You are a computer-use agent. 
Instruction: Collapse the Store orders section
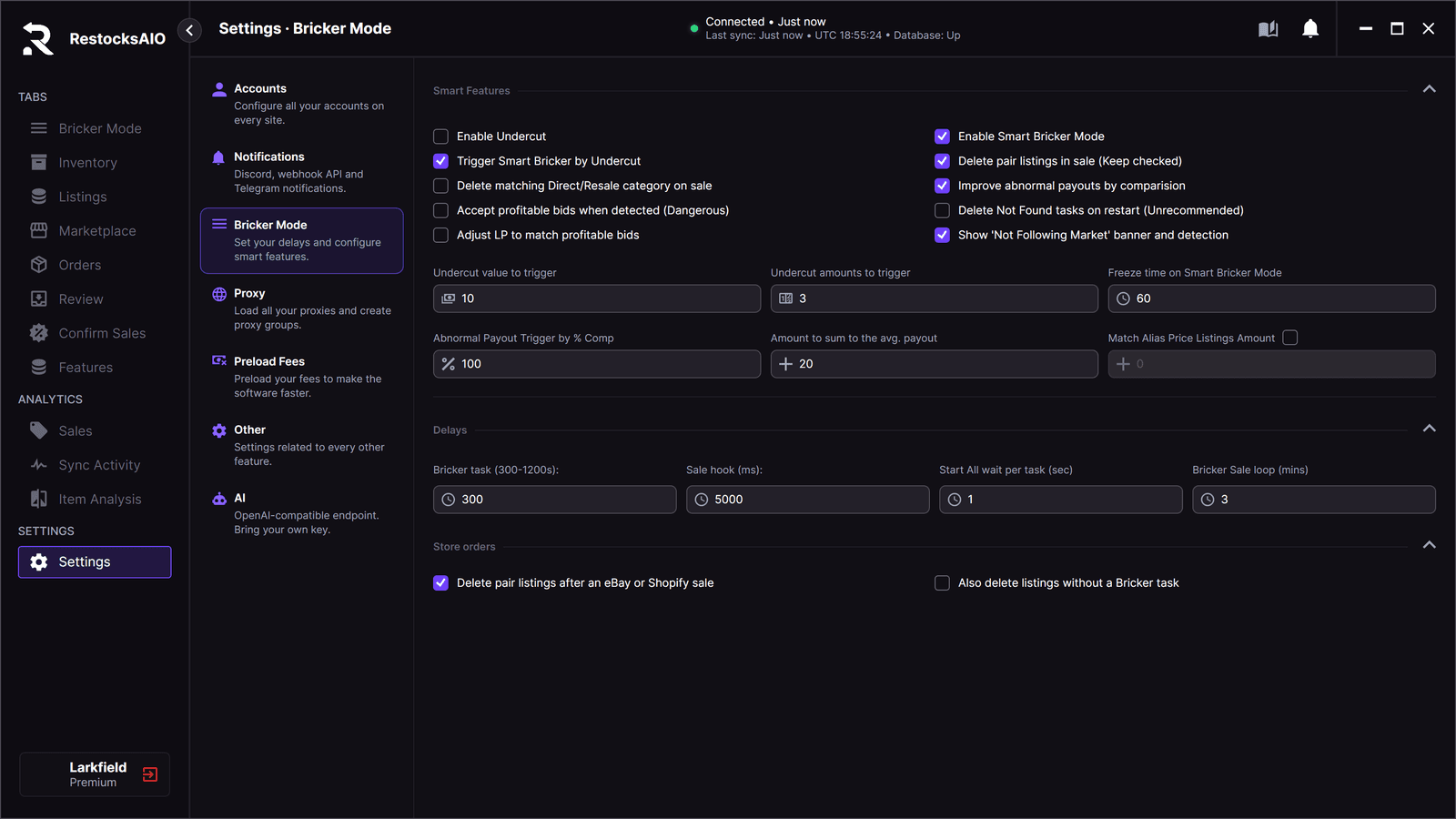click(1429, 545)
